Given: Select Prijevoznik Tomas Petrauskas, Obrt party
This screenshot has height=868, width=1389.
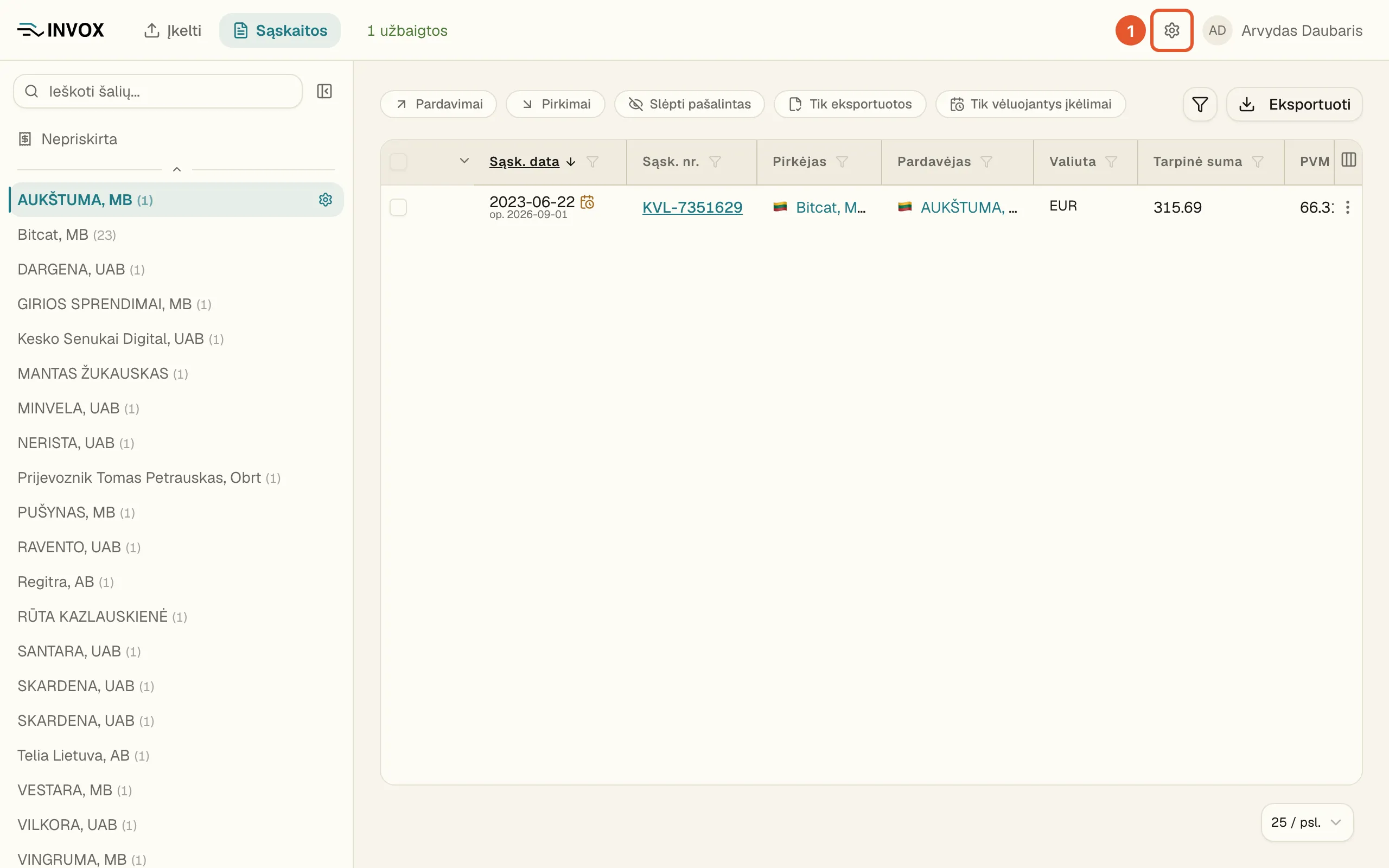Looking at the screenshot, I should [176, 477].
